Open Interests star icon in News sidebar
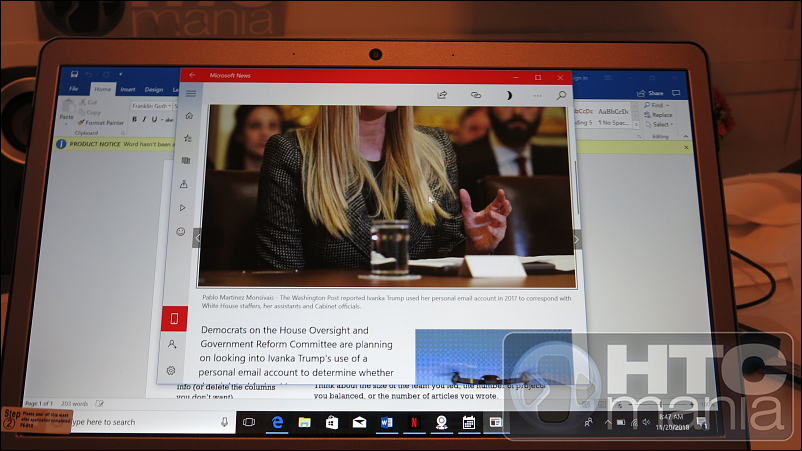The height and width of the screenshot is (451, 802). (188, 138)
